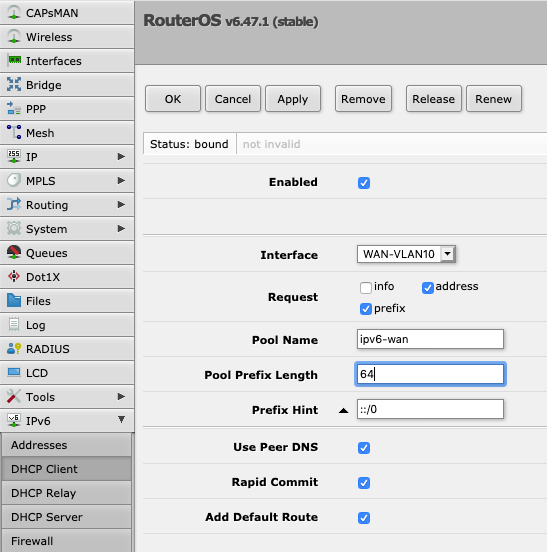Collapse the Prefix Hint field arrow

click(x=344, y=410)
